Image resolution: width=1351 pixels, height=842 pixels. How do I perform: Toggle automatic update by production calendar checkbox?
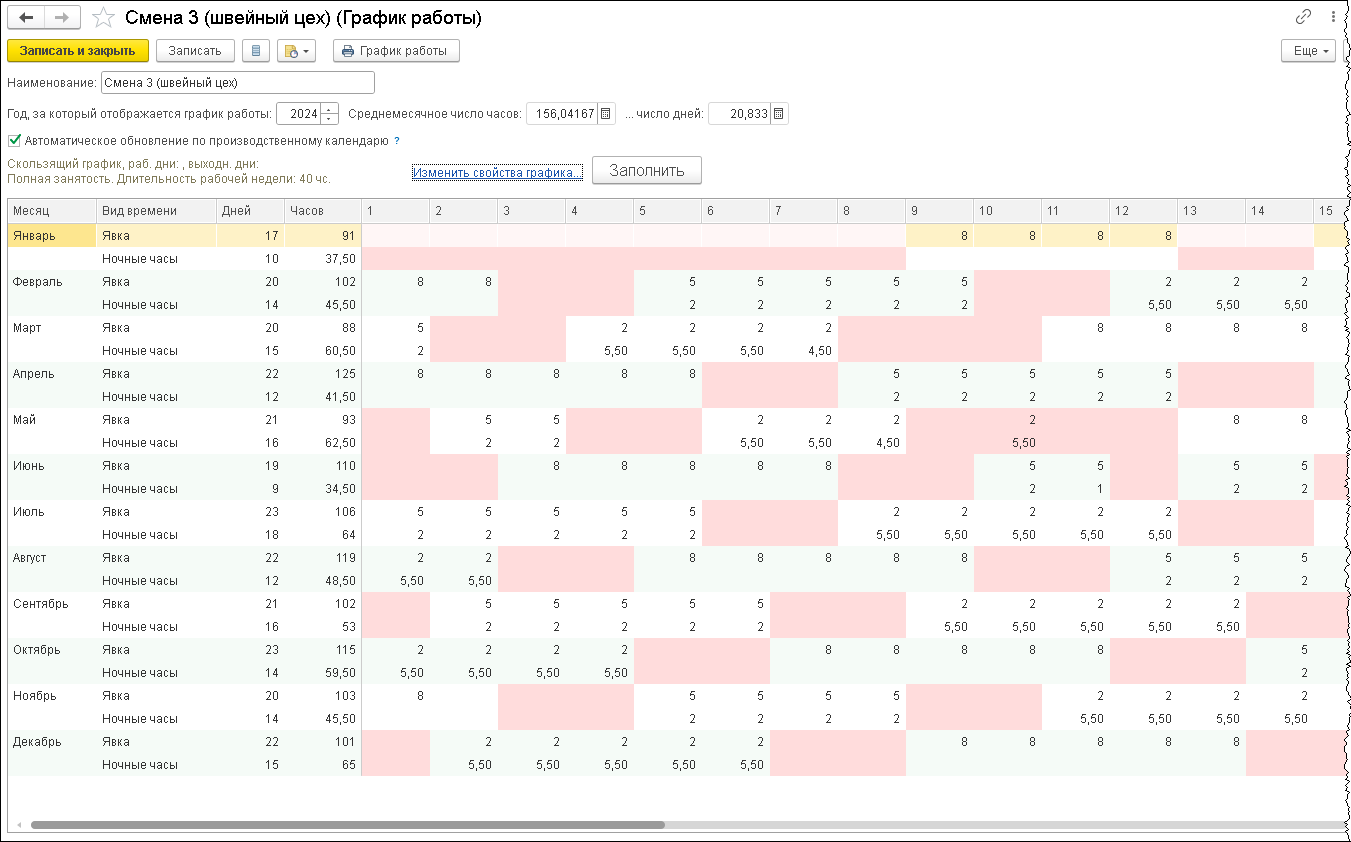click(x=14, y=141)
